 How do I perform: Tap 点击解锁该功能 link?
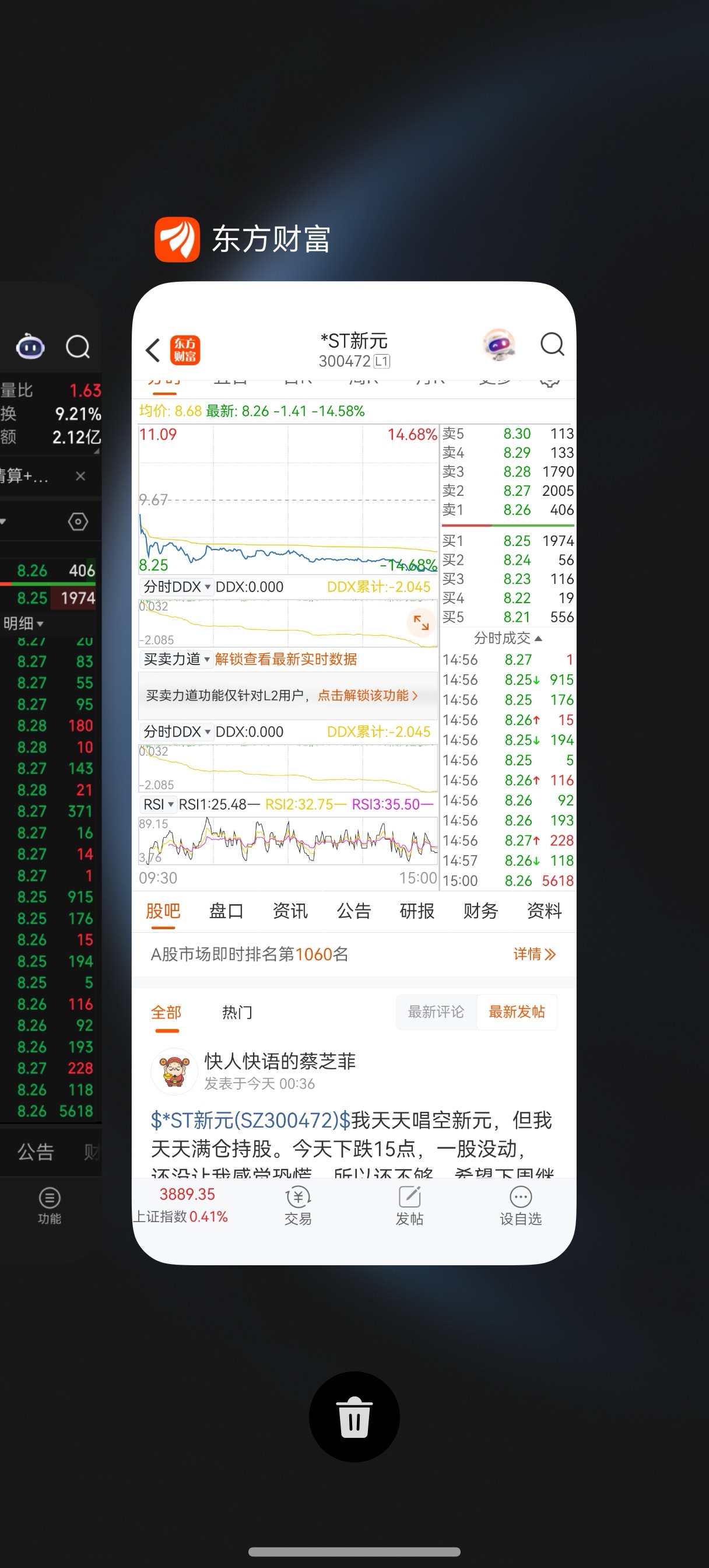pyautogui.click(x=367, y=695)
